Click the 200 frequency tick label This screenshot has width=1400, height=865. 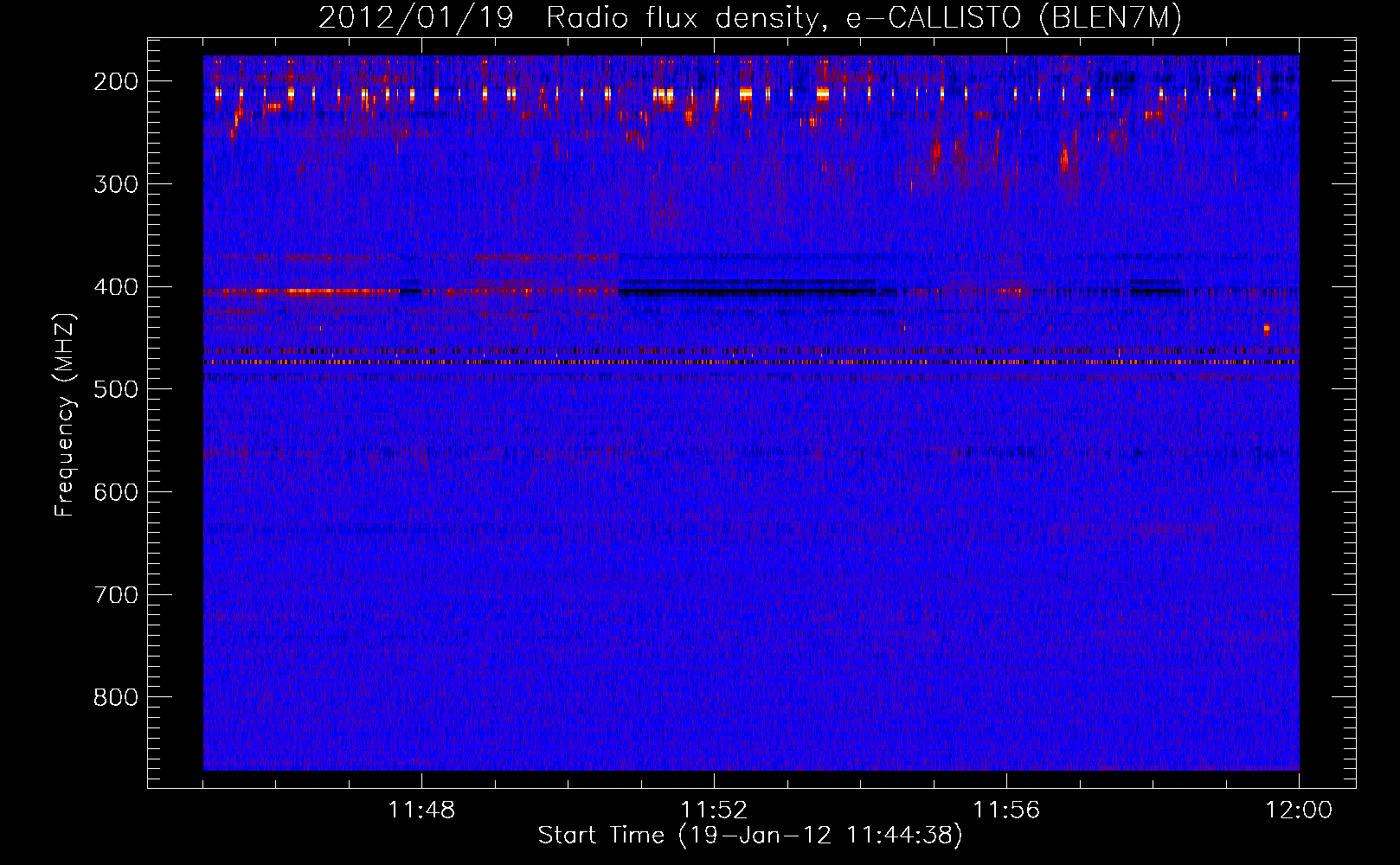click(116, 81)
